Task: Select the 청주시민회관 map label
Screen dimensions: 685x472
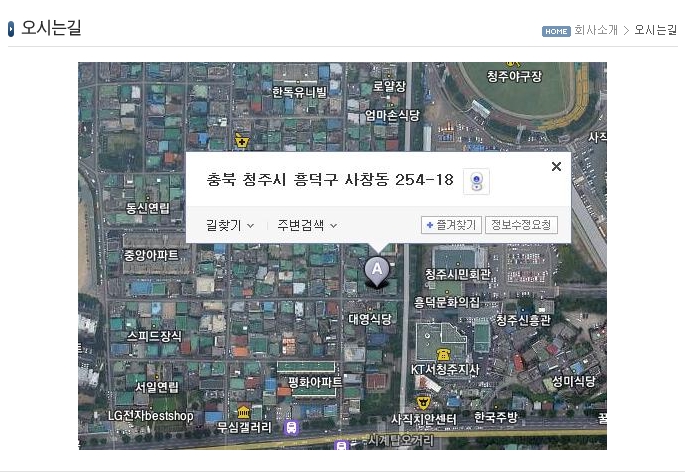Action: coord(457,274)
